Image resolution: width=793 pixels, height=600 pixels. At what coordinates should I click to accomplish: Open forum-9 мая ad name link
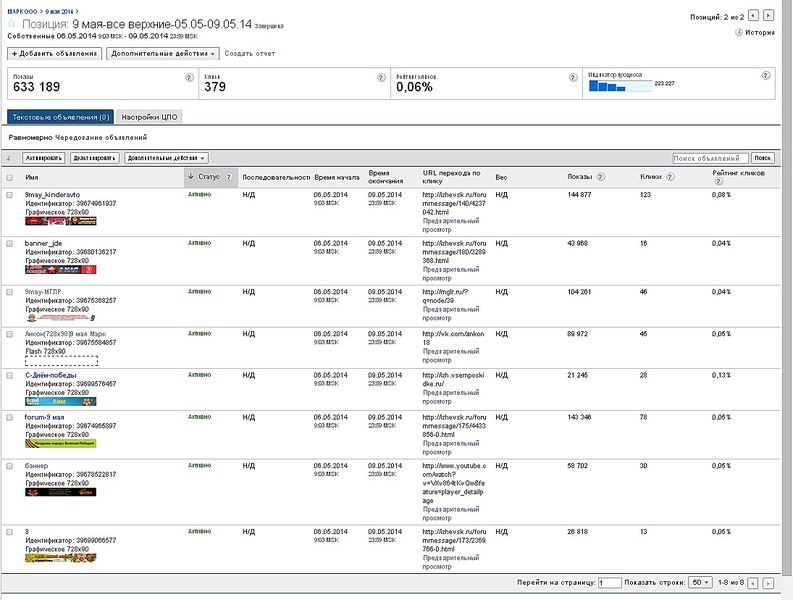45,417
